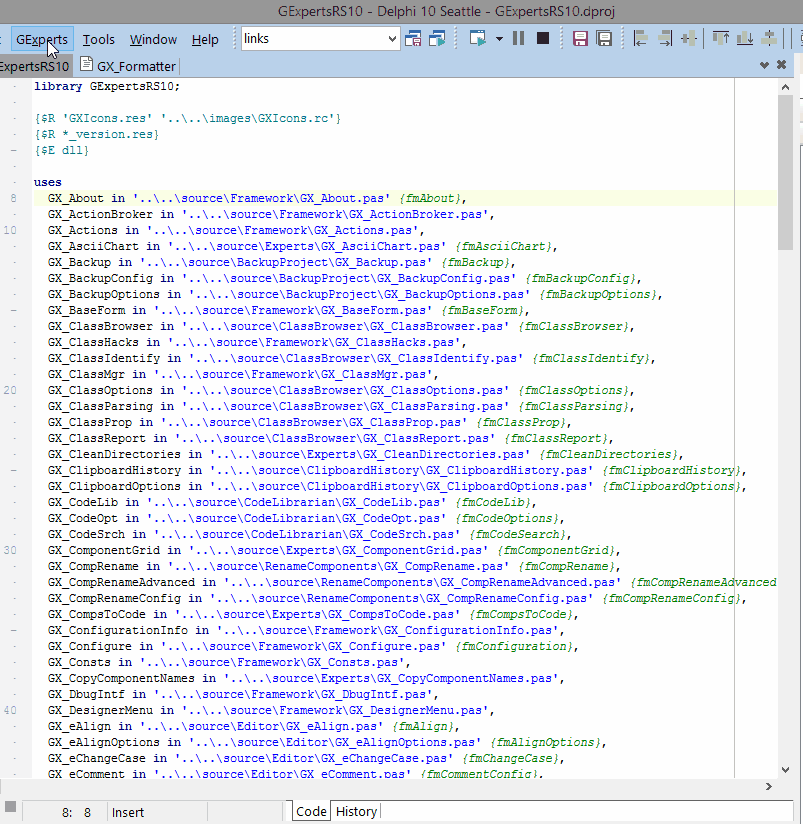Image resolution: width=803 pixels, height=824 pixels.
Task: Click the Pause program icon
Action: (x=518, y=39)
